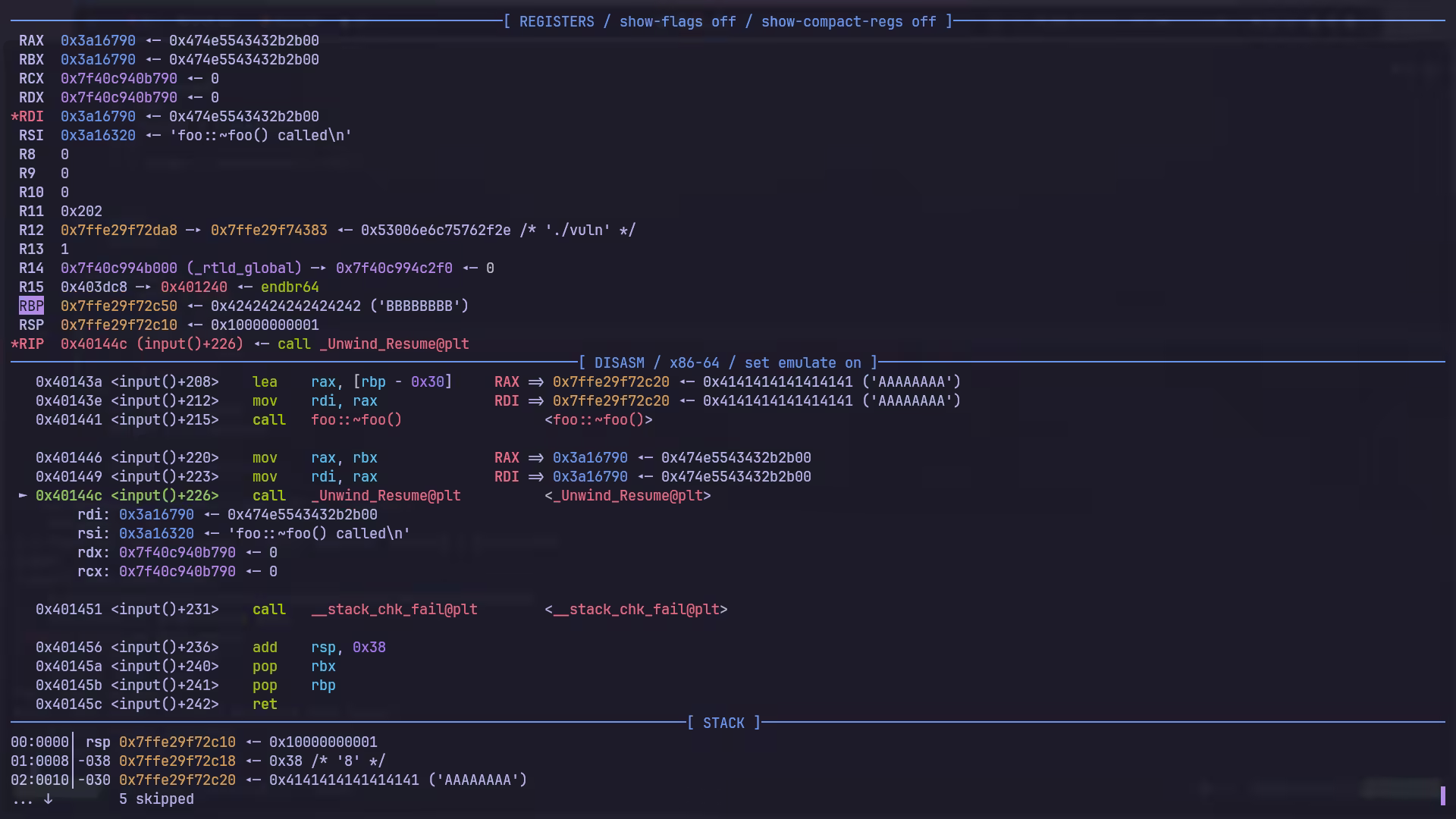The image size is (1456, 819).
Task: Click the asterisk RDI changed-register marker
Action: 14,117
